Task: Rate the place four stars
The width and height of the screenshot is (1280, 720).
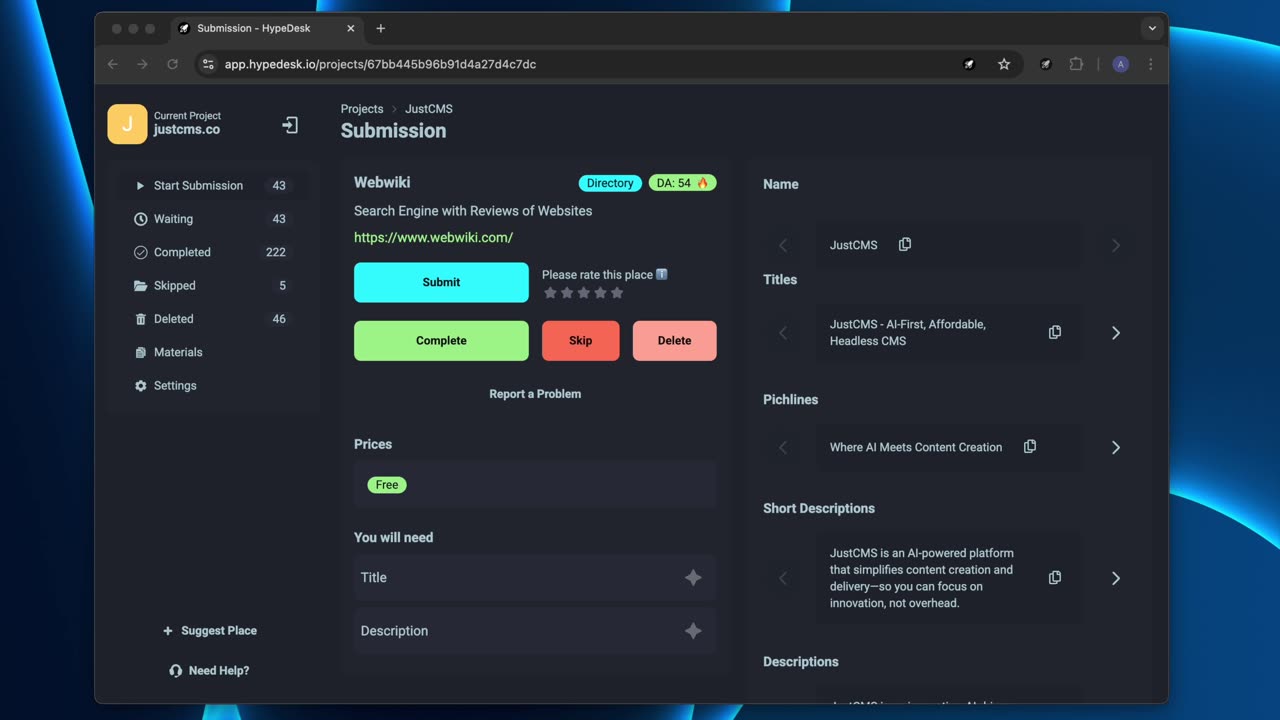Action: 600,293
